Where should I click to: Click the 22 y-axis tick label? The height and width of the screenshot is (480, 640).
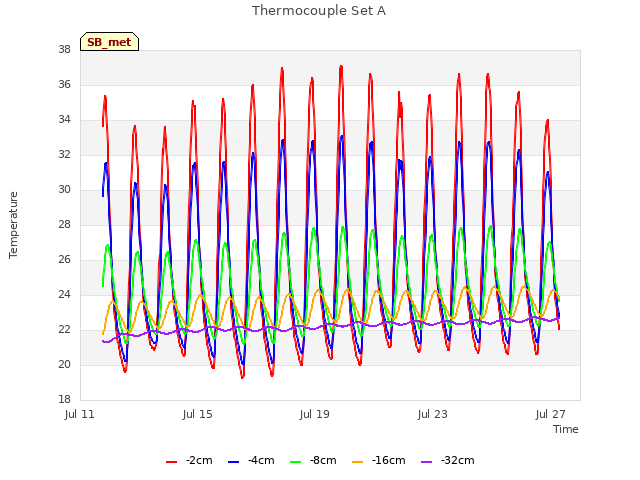[x=64, y=329]
